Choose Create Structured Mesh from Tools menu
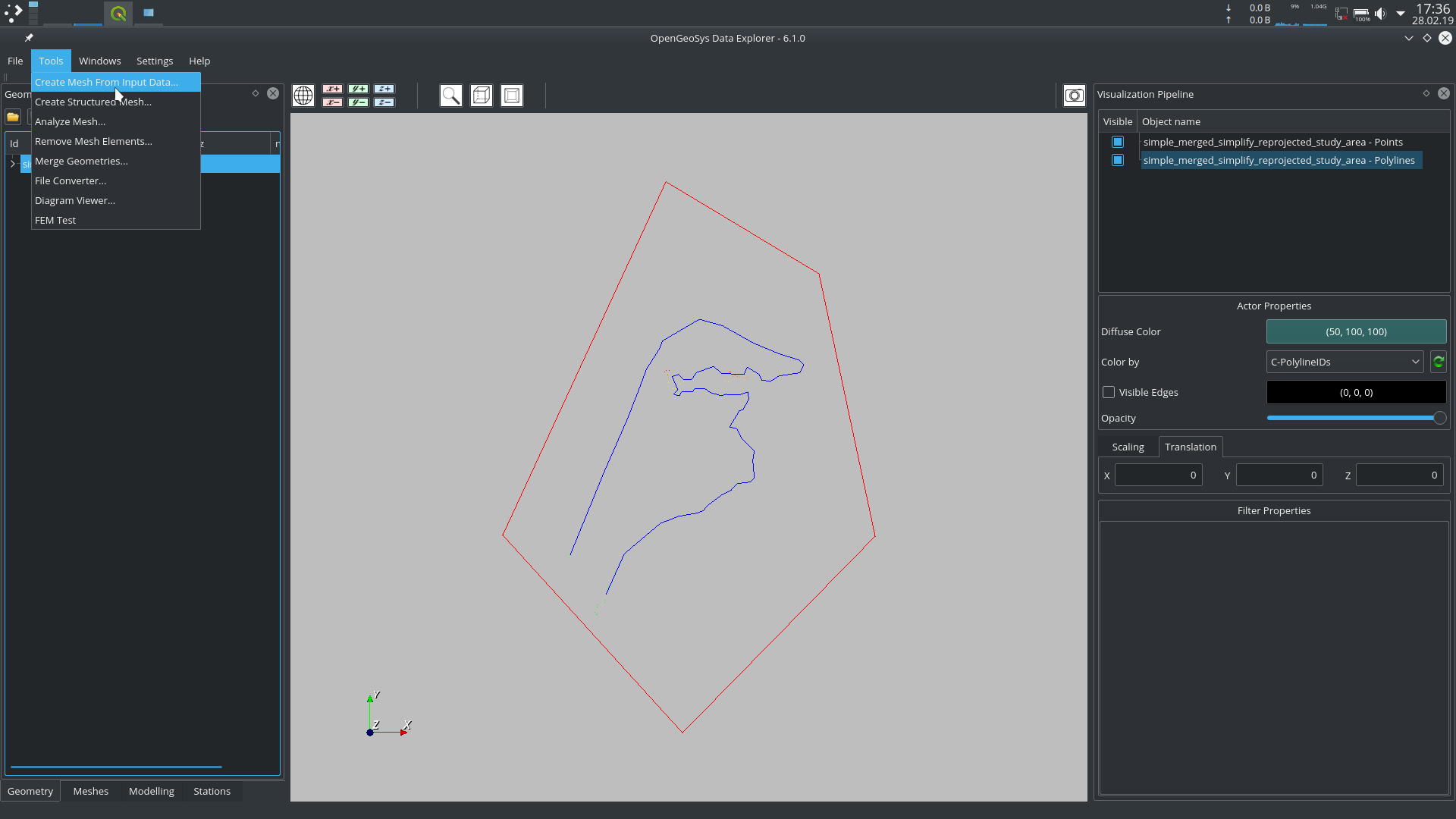 pyautogui.click(x=93, y=102)
